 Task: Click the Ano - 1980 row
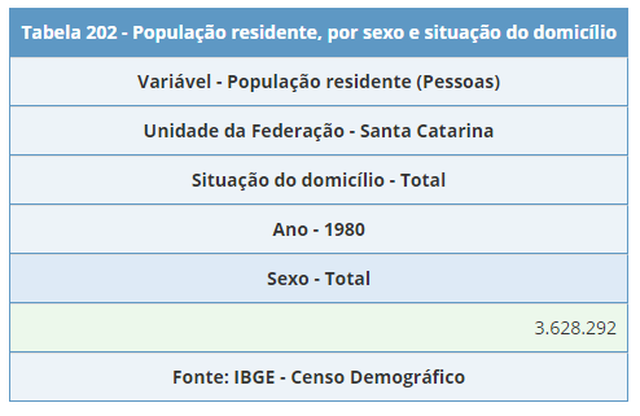coord(319,229)
